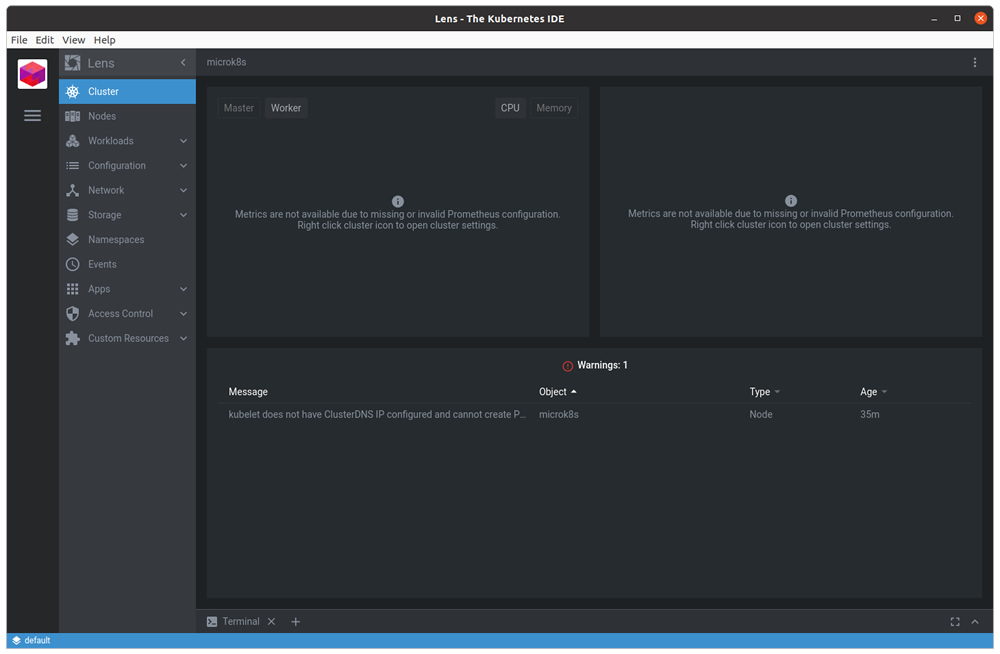Collapse the Lens sidebar with the left chevron
Image resolution: width=1000 pixels, height=654 pixels.
click(x=183, y=63)
